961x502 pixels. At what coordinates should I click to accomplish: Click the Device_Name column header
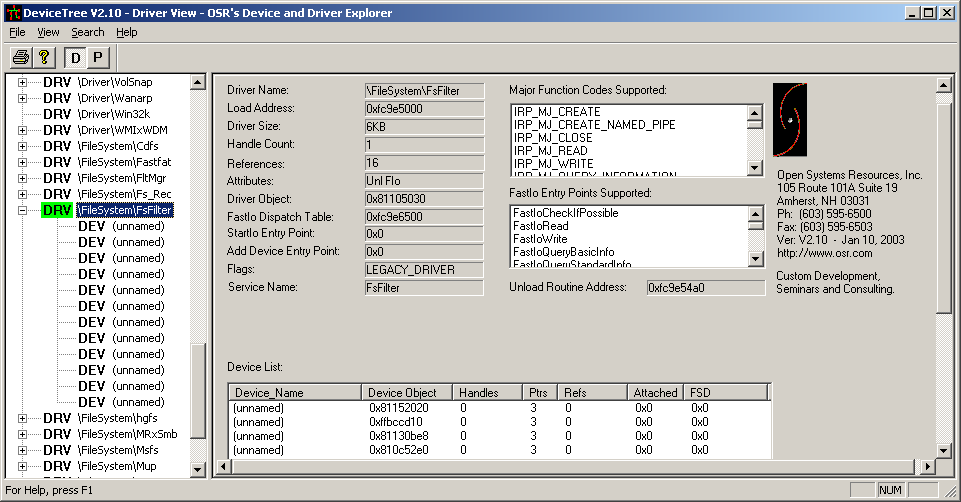(x=295, y=392)
